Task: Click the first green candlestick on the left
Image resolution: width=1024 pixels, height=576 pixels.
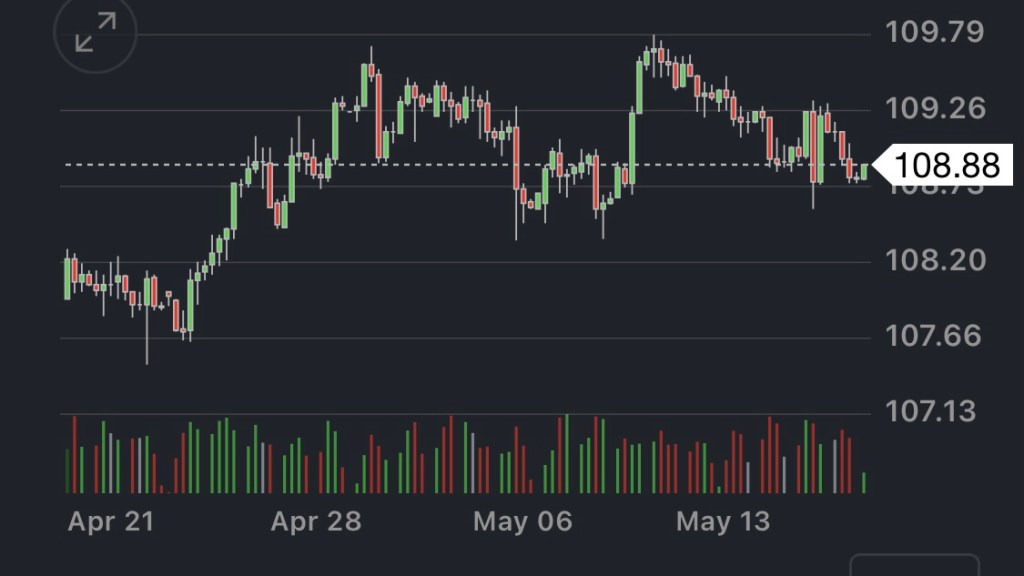Action: pyautogui.click(x=67, y=278)
